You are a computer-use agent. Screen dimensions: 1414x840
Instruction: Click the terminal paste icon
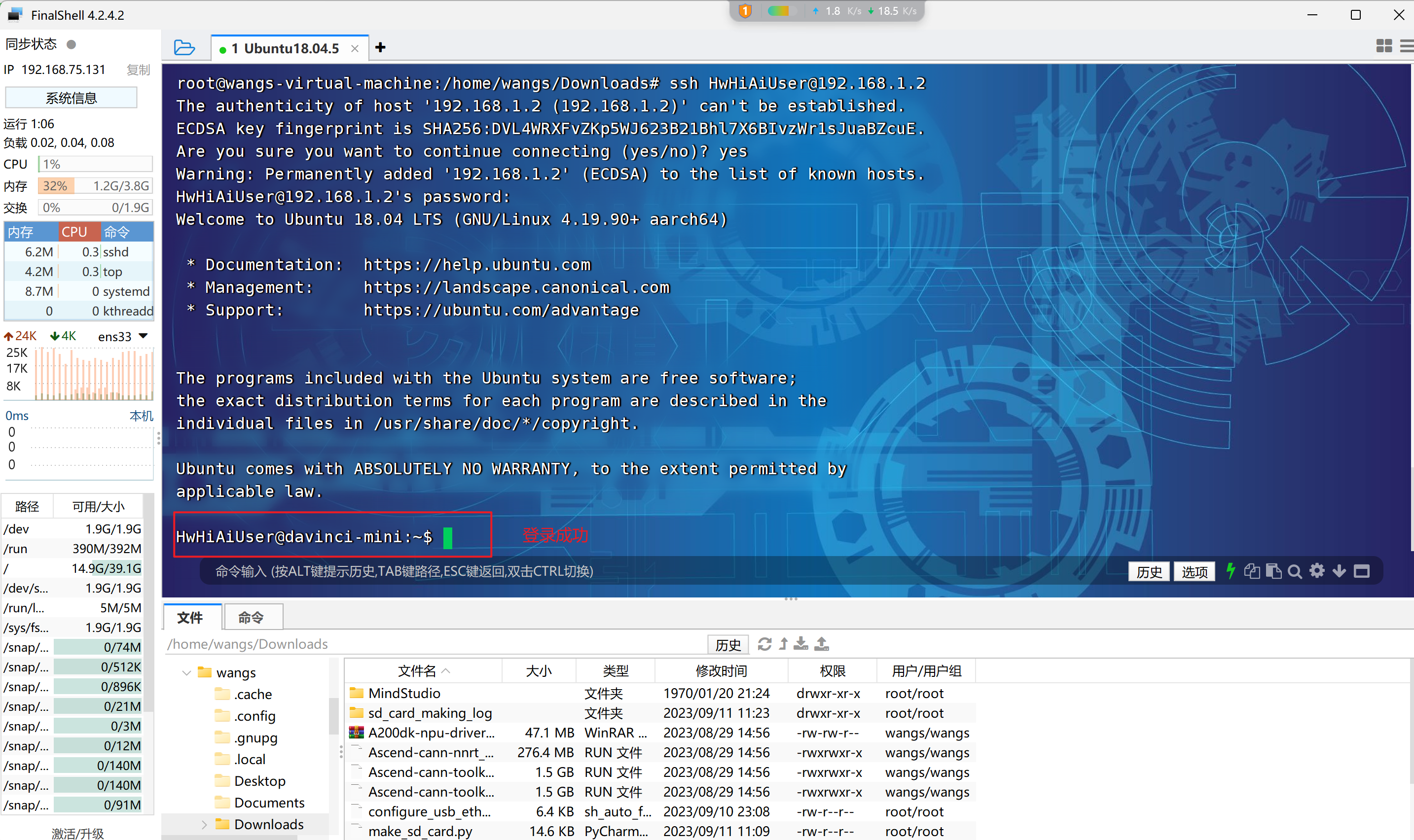pyautogui.click(x=1273, y=571)
